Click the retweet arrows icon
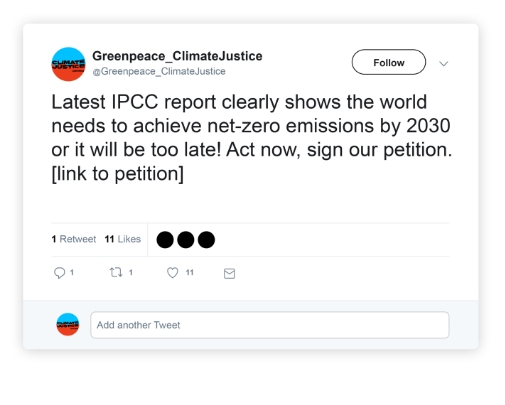 [116, 272]
